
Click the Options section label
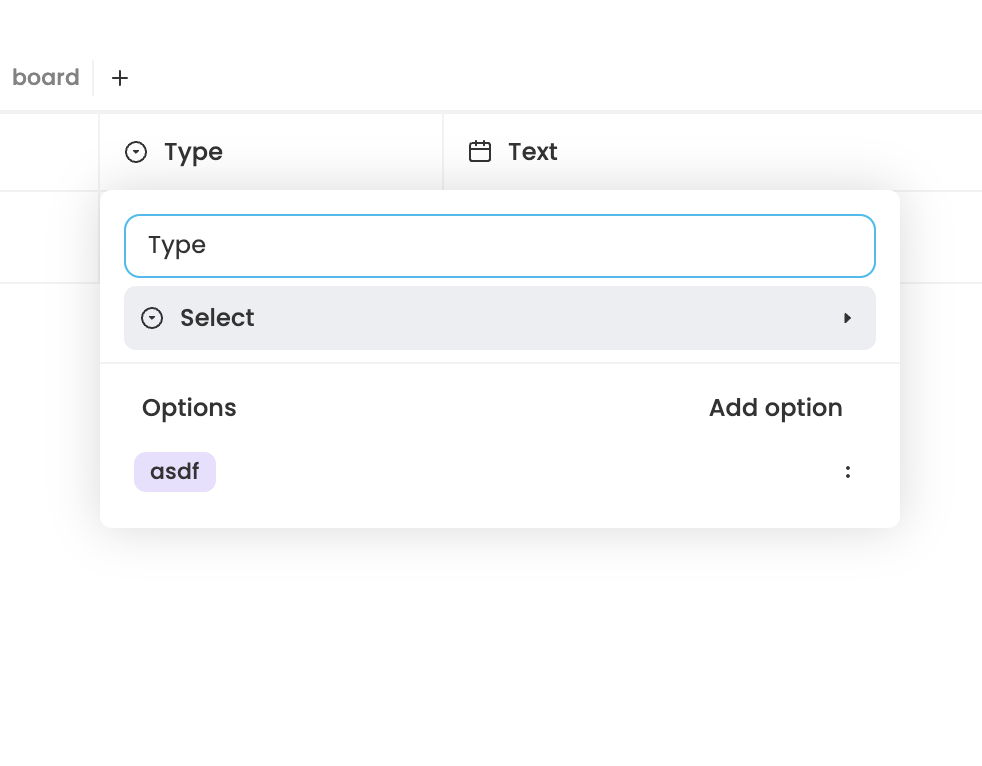click(189, 408)
